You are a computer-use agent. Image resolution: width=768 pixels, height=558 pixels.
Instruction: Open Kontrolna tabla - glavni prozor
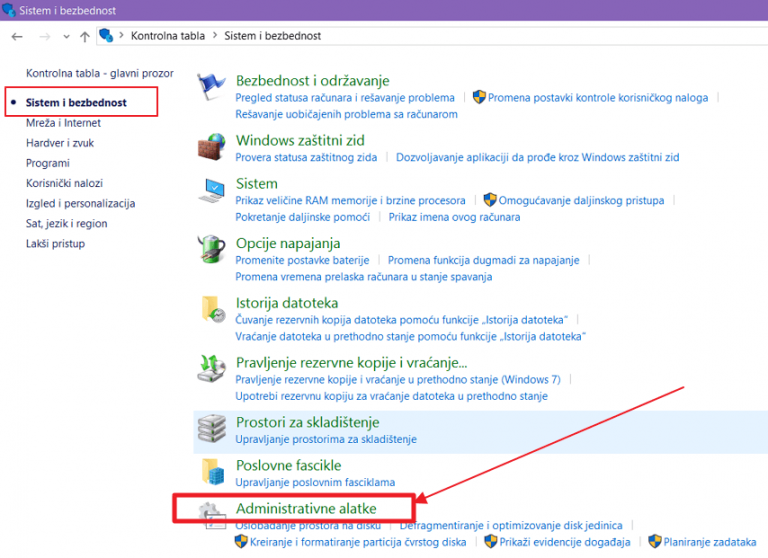click(x=100, y=73)
